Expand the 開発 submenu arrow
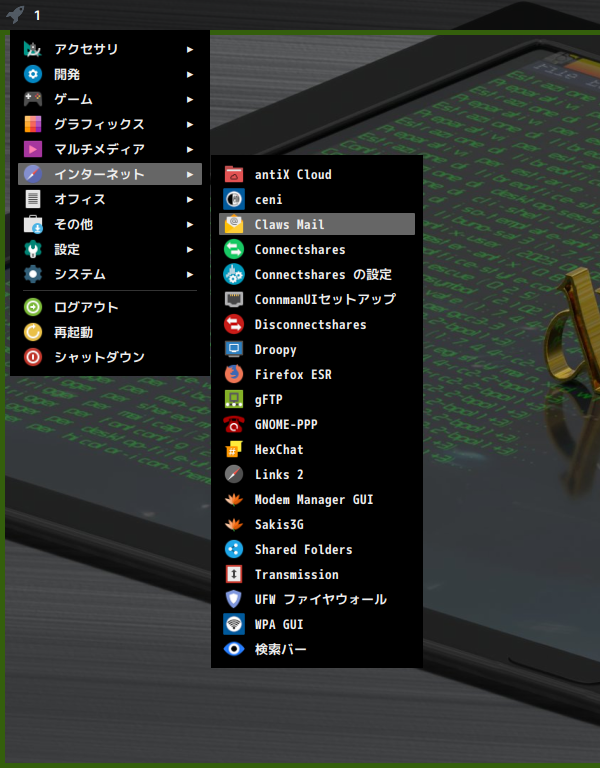Image resolution: width=600 pixels, height=768 pixels. 190,74
